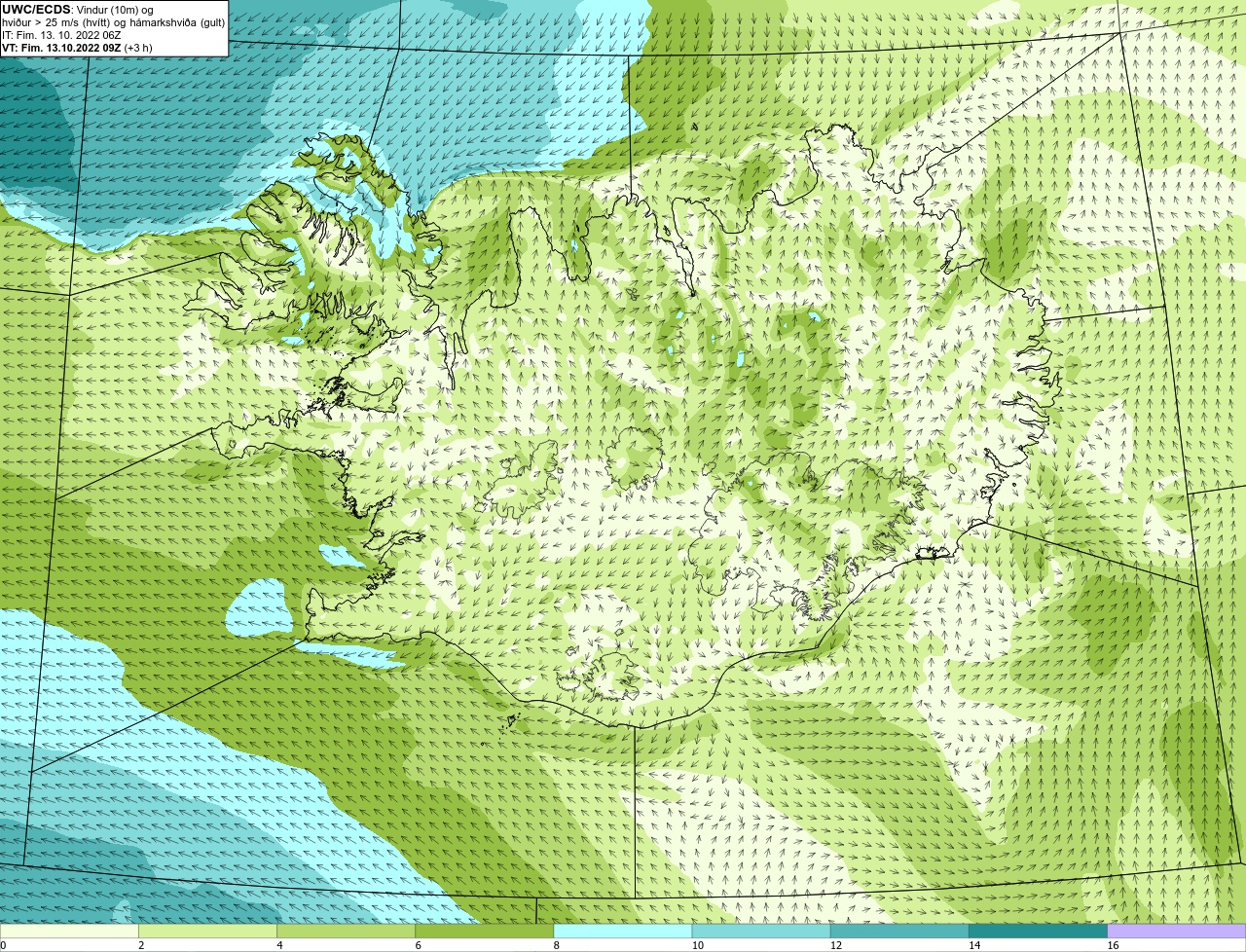Click the legend scale label '10'

coord(698,945)
